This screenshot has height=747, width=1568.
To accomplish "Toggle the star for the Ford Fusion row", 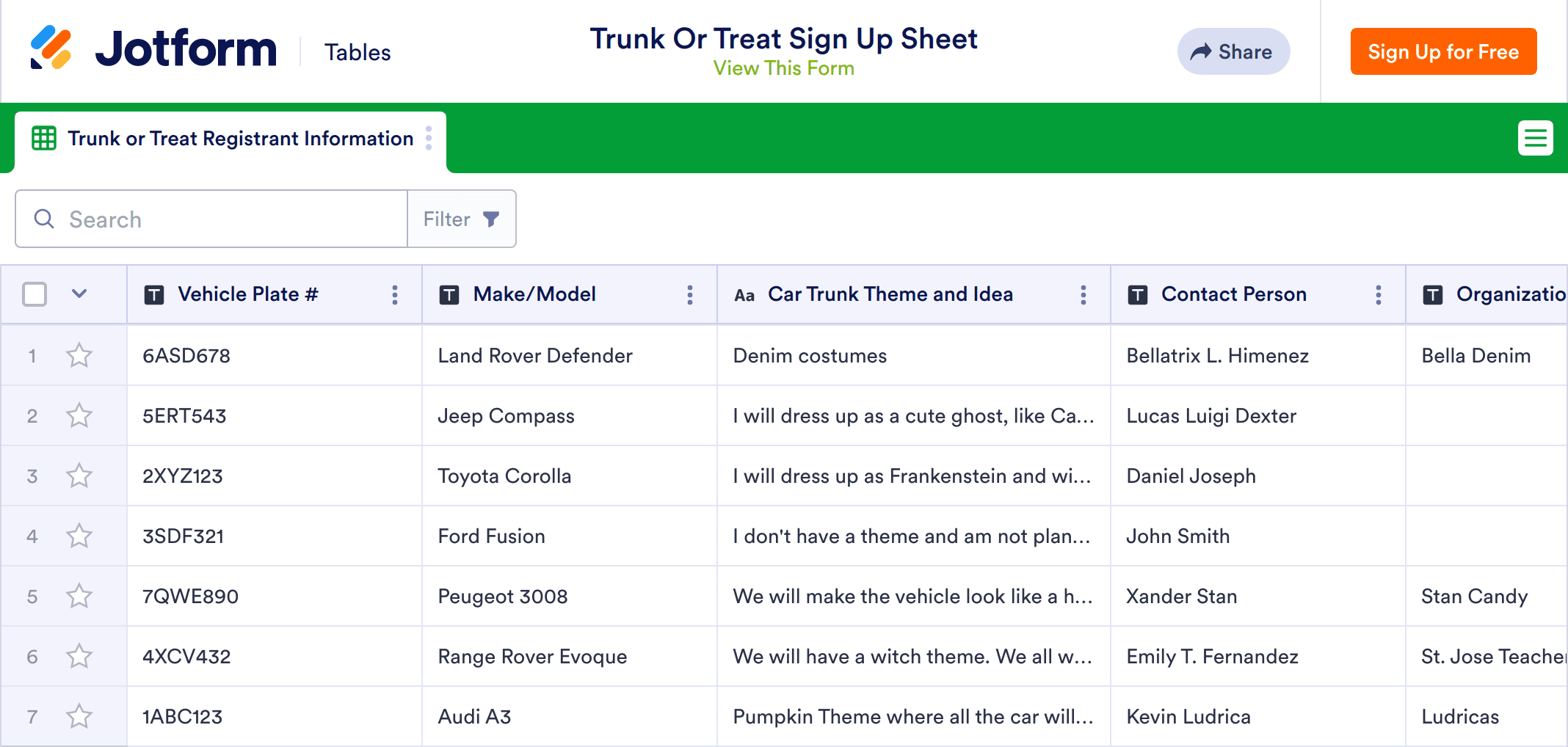I will [79, 536].
